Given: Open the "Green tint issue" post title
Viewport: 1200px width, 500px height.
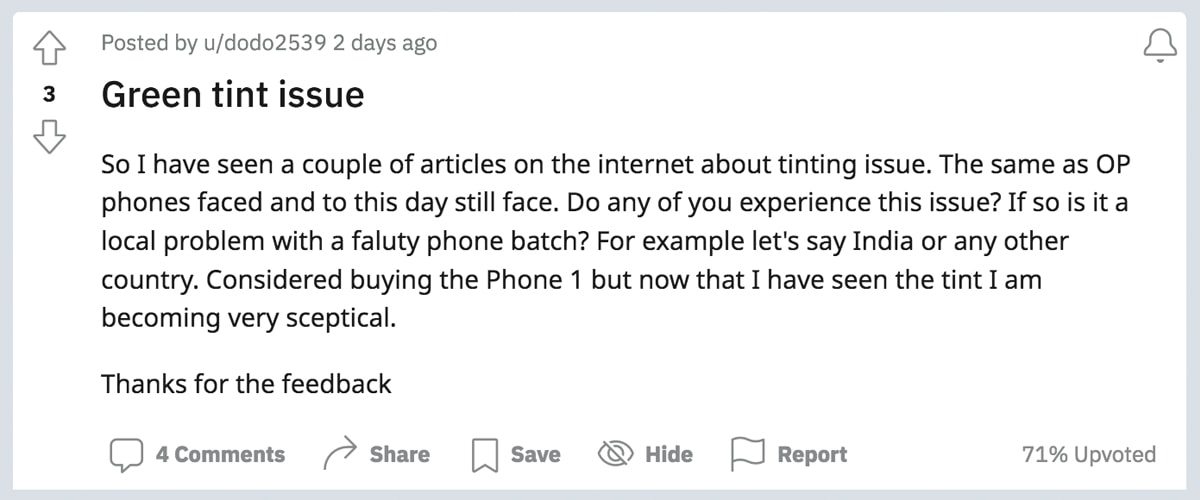Looking at the screenshot, I should coord(233,95).
